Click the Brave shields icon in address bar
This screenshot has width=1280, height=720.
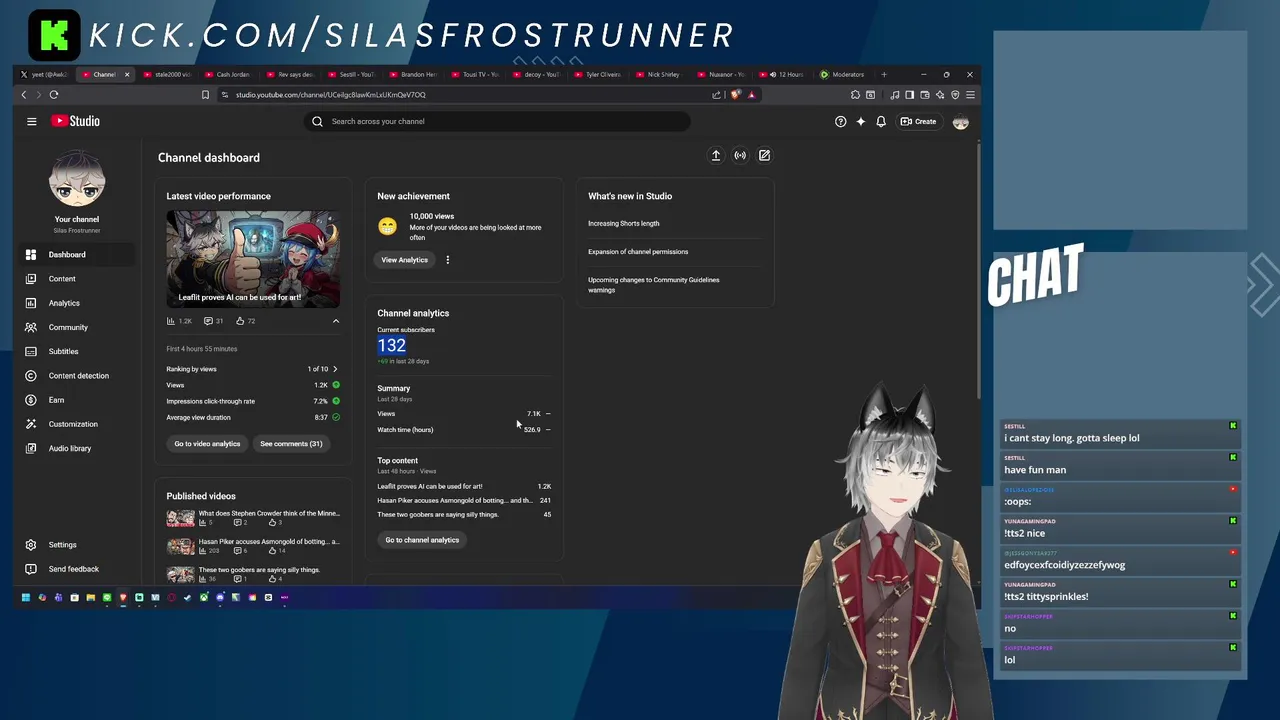(735, 95)
